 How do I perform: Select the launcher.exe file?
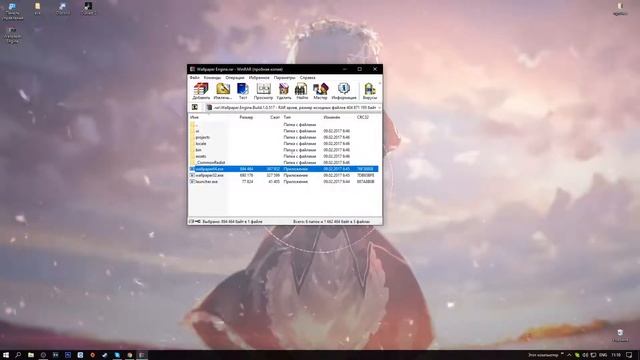tap(284, 182)
